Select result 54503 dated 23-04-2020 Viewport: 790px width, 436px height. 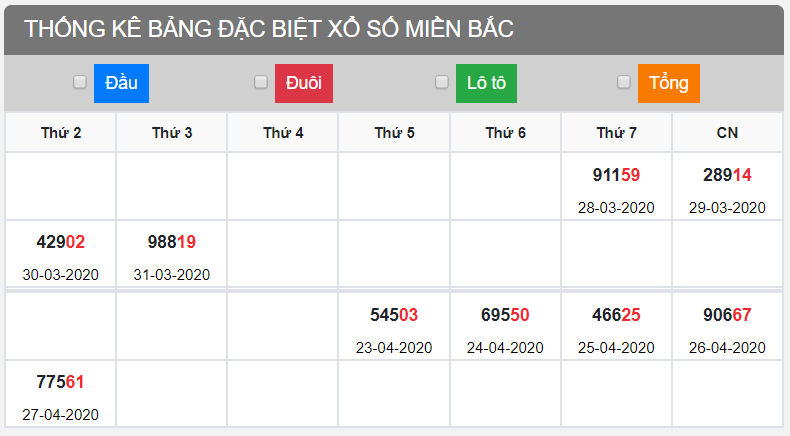tap(394, 315)
